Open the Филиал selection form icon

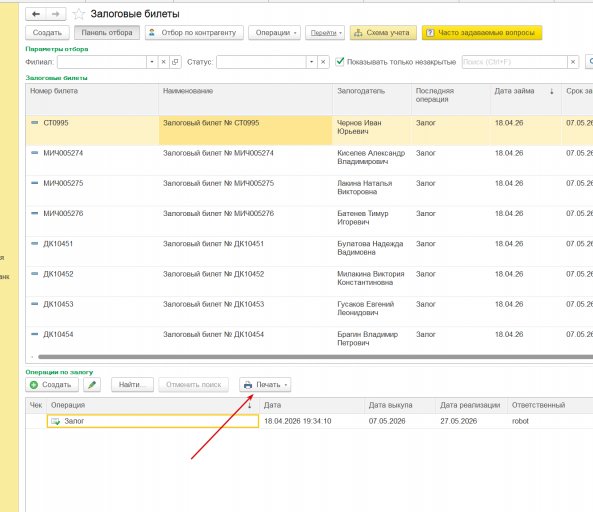(x=175, y=62)
